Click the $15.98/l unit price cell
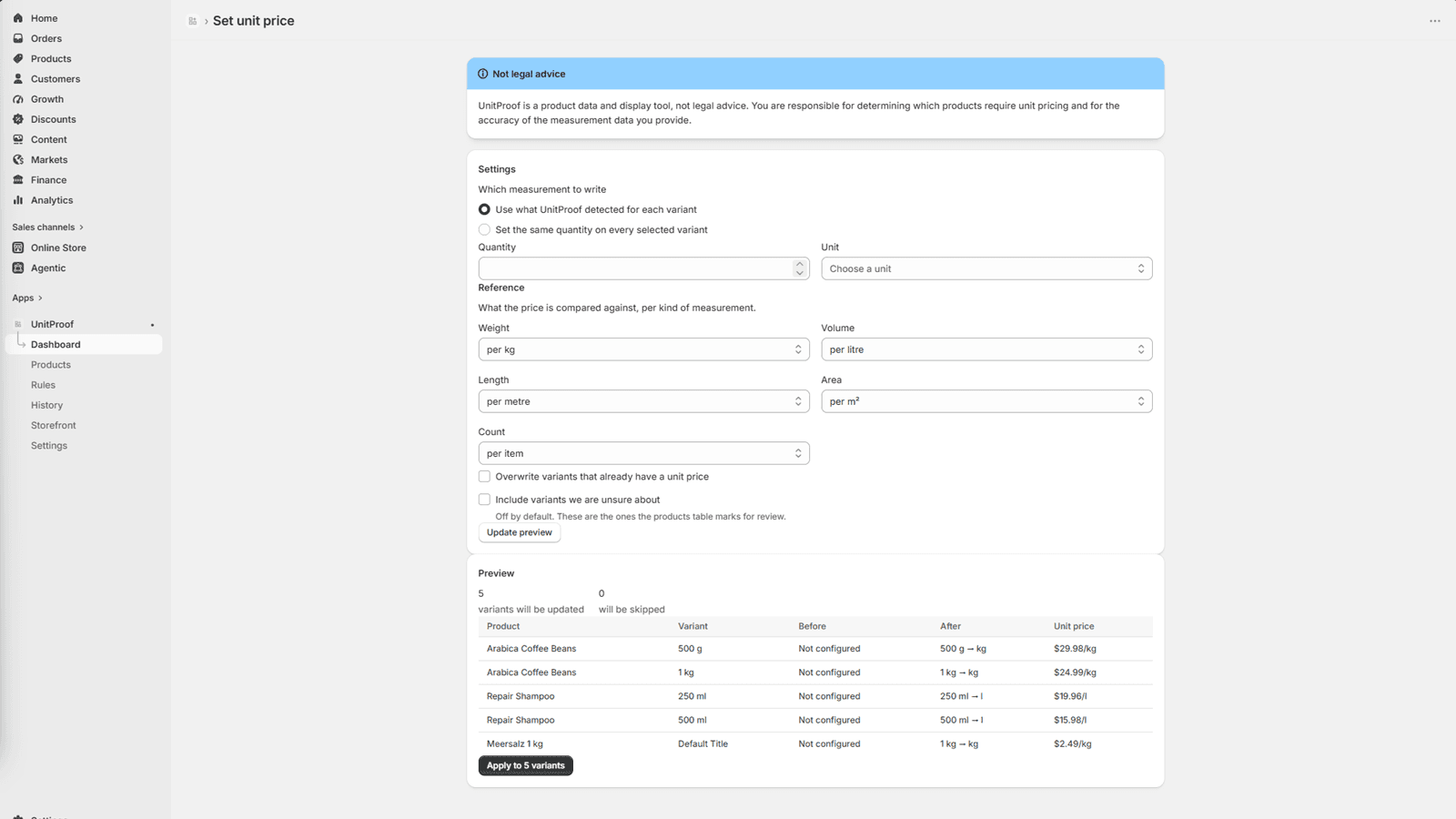This screenshot has width=1456, height=819. tap(1070, 720)
